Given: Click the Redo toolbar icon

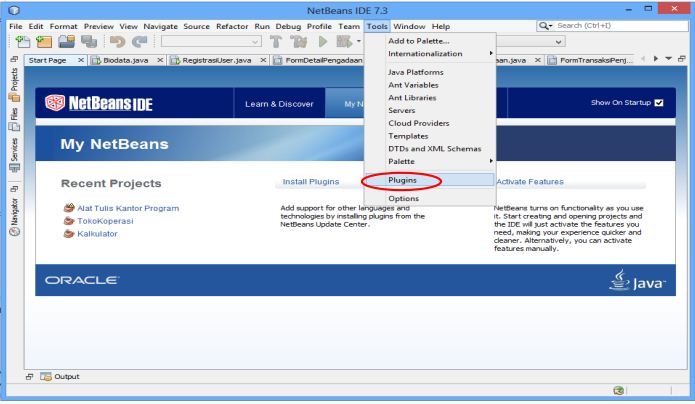Looking at the screenshot, I should tap(140, 42).
